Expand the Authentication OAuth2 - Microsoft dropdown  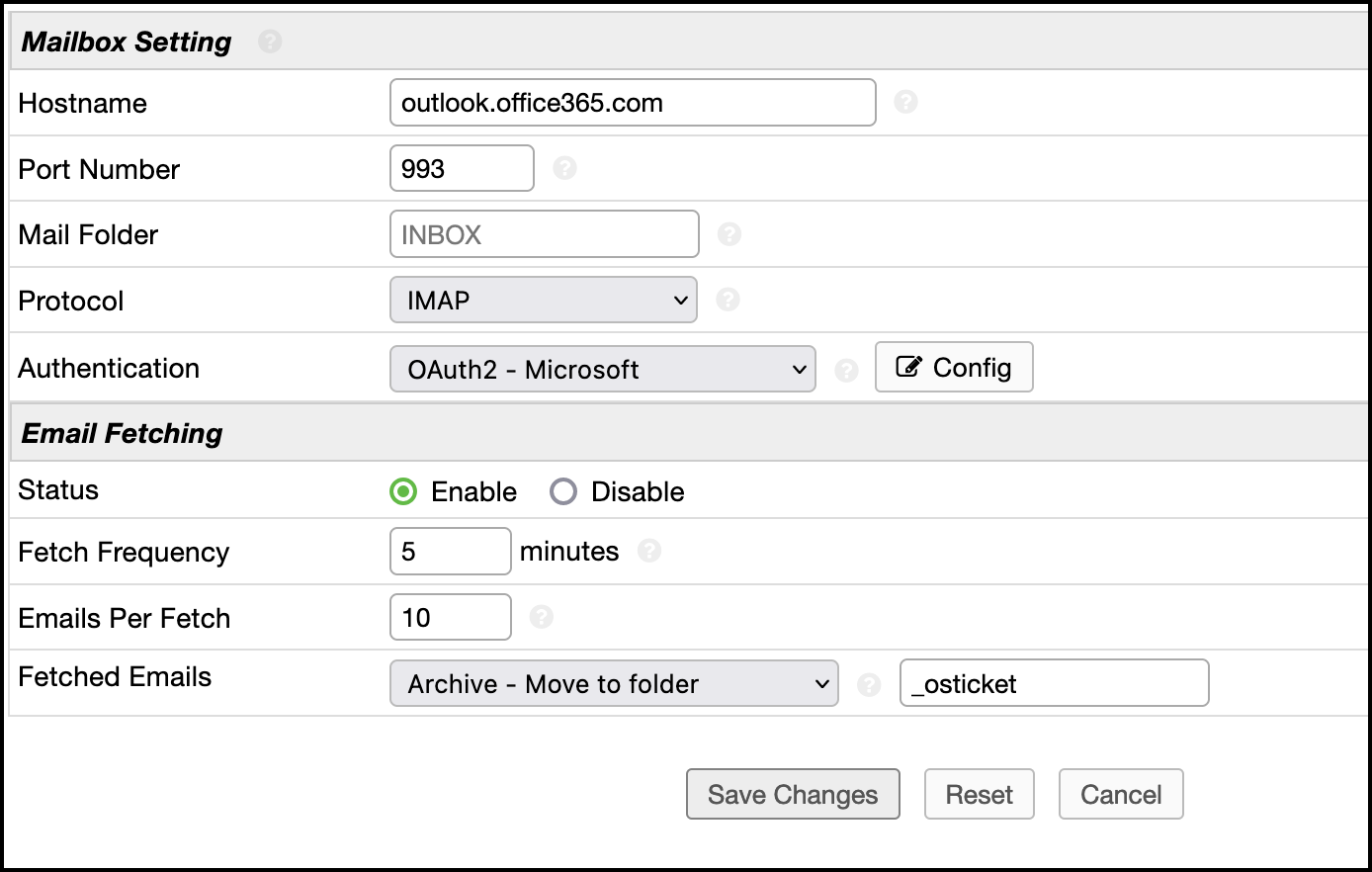(603, 369)
